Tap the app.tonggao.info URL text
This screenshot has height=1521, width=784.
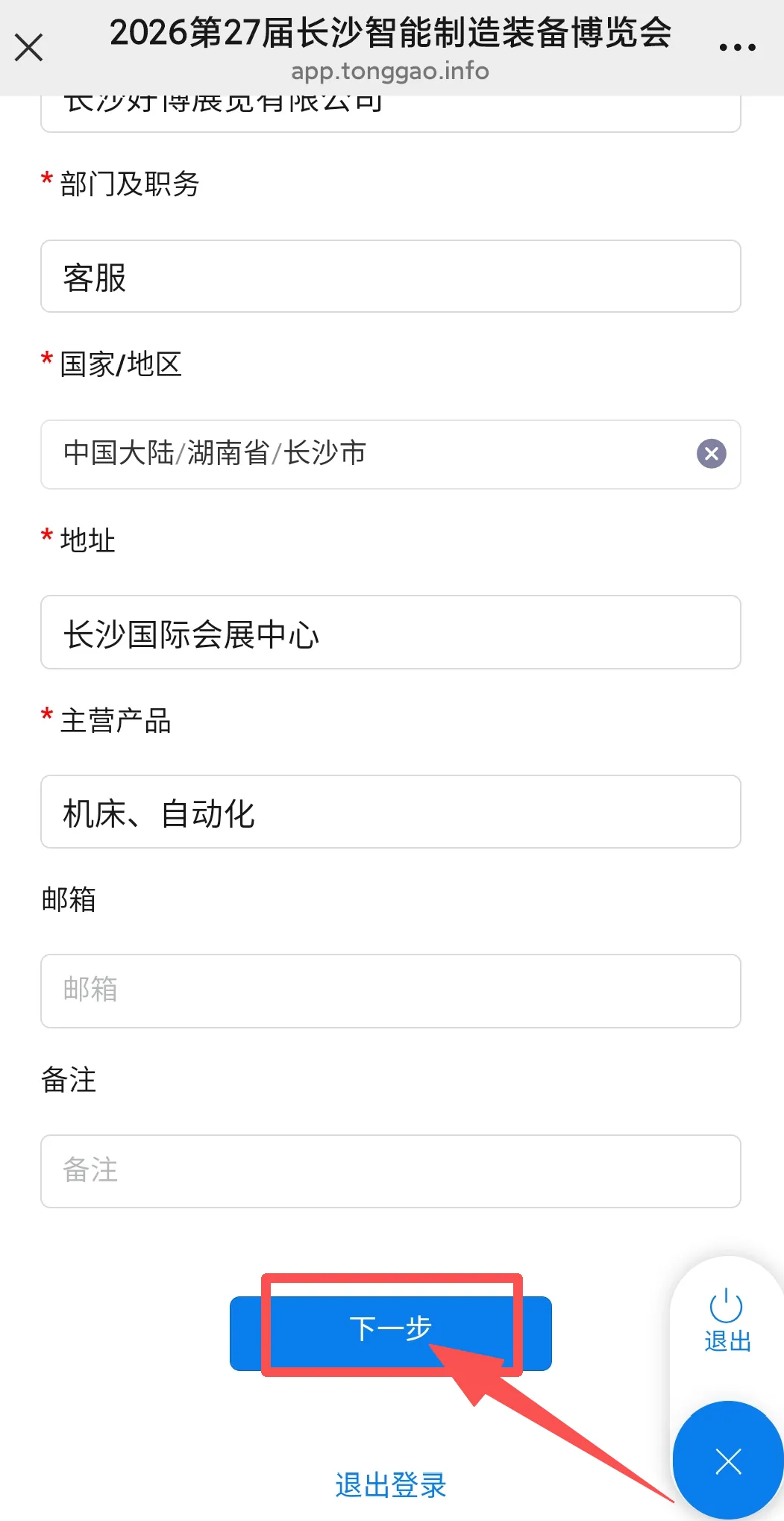pyautogui.click(x=390, y=72)
